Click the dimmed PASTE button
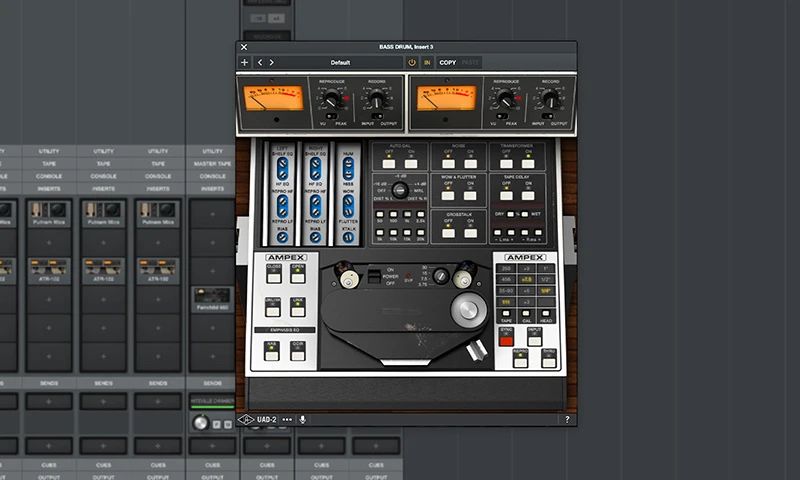 coord(470,63)
